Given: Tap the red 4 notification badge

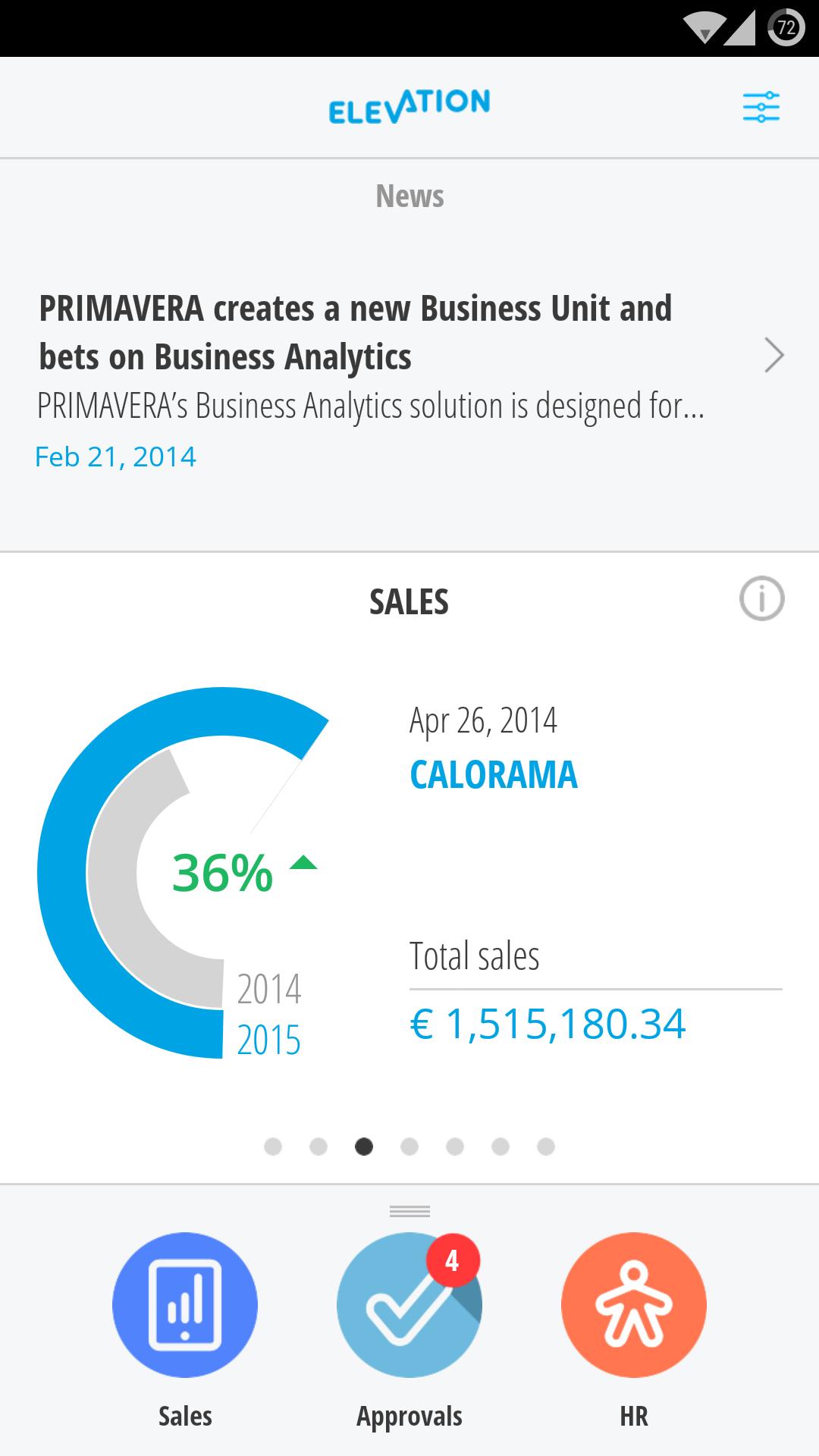Looking at the screenshot, I should coord(453,1260).
